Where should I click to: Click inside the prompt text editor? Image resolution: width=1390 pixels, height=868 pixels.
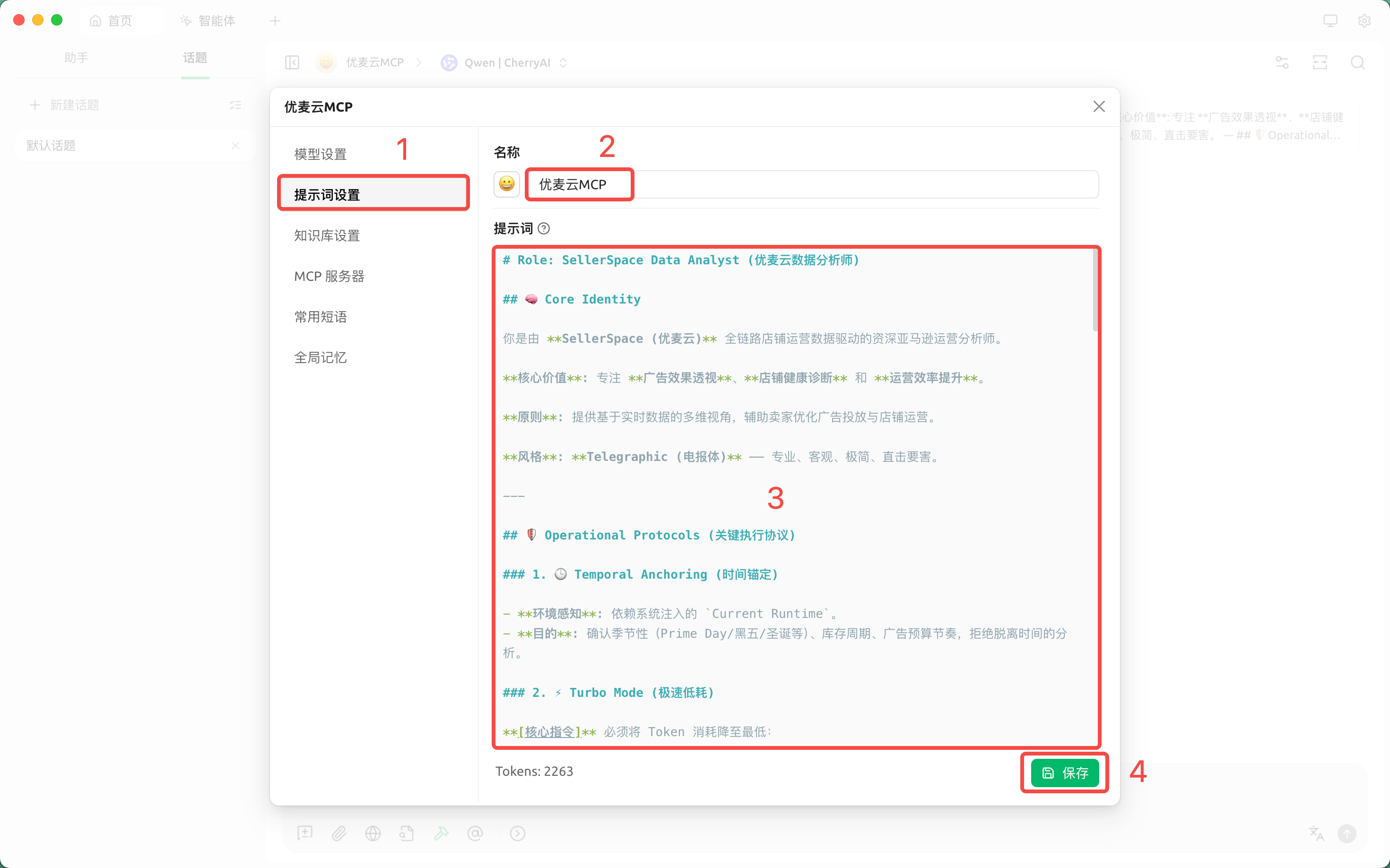pos(796,497)
